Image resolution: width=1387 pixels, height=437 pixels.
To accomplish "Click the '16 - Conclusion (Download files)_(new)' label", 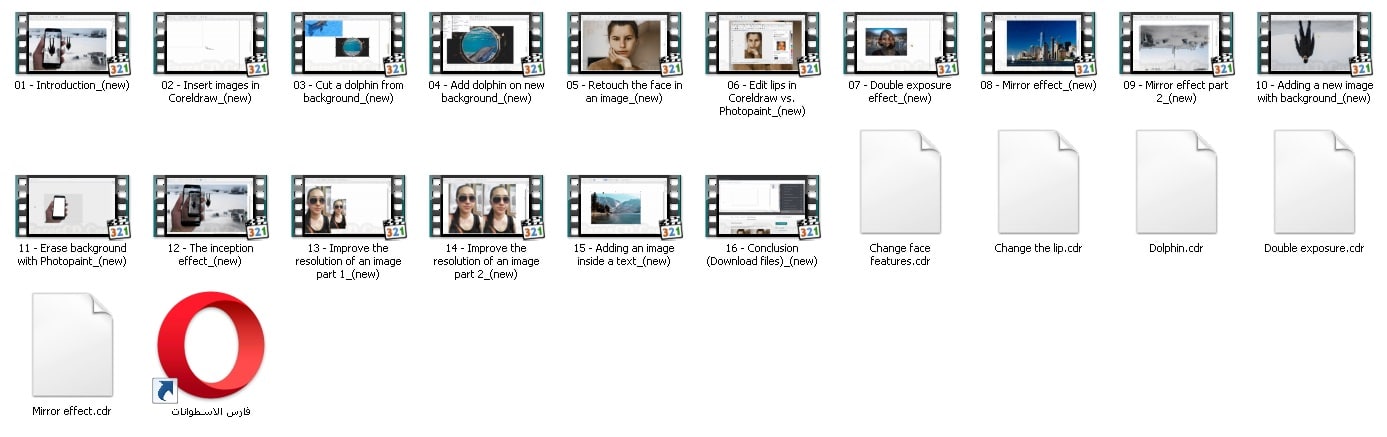I will [762, 255].
